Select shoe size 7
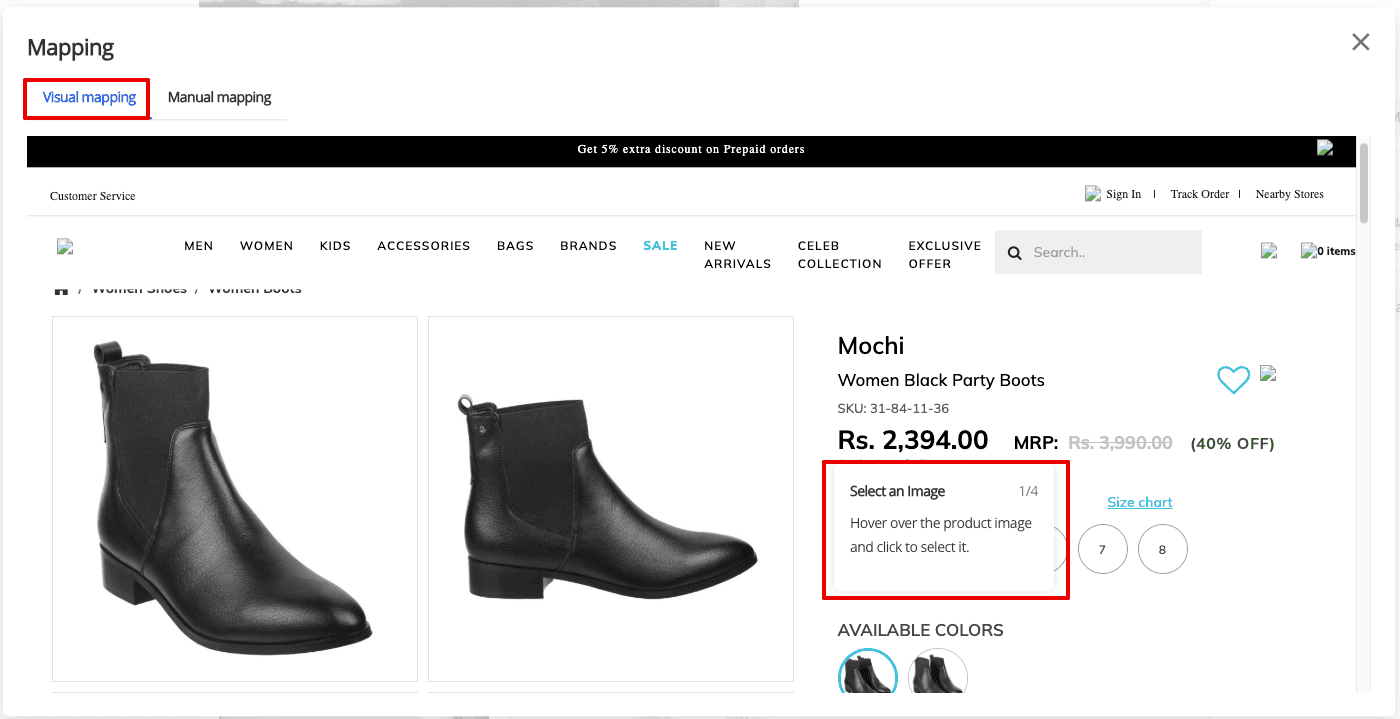 pos(1102,549)
